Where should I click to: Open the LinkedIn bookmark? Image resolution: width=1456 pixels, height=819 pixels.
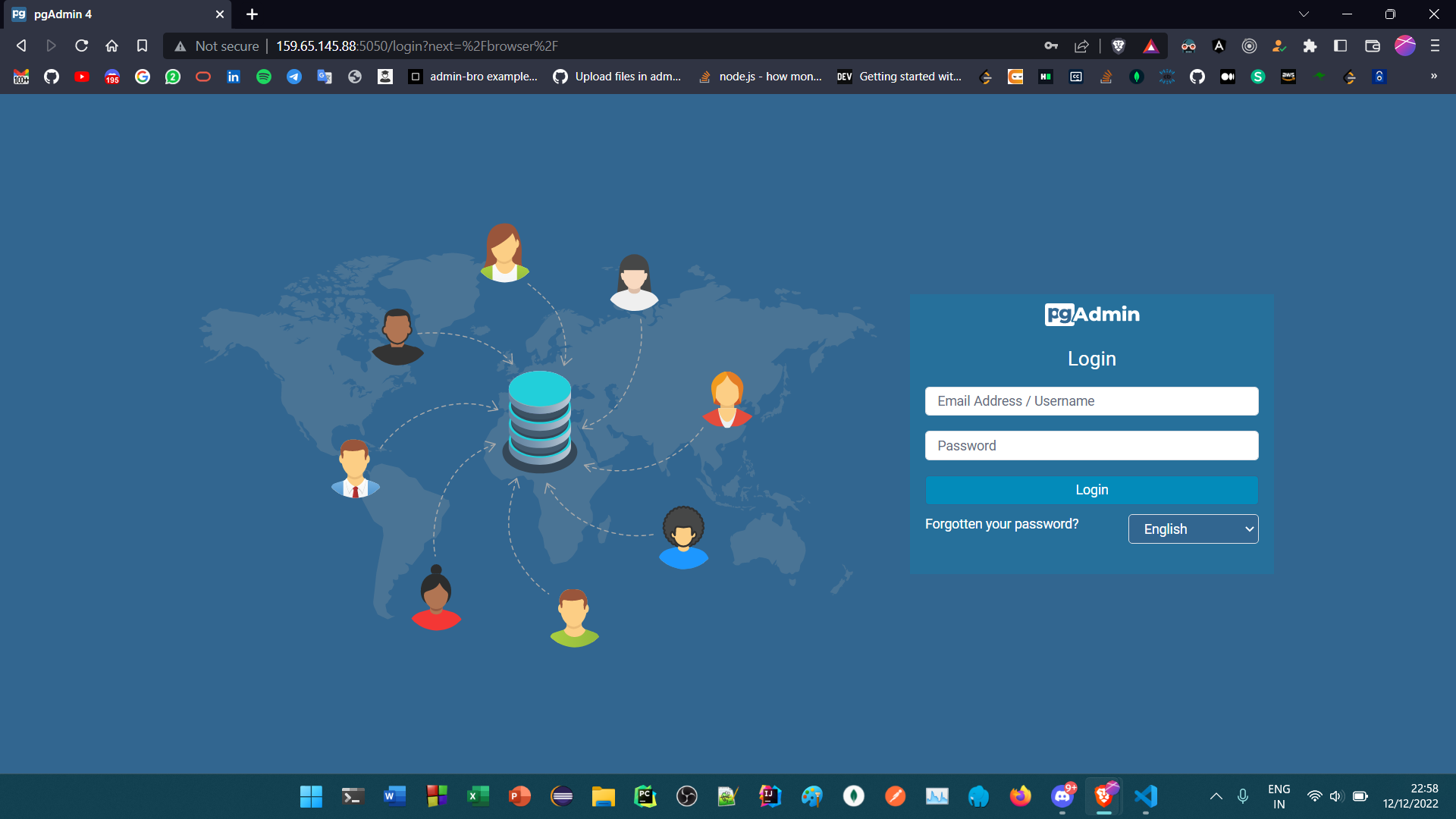tap(234, 76)
